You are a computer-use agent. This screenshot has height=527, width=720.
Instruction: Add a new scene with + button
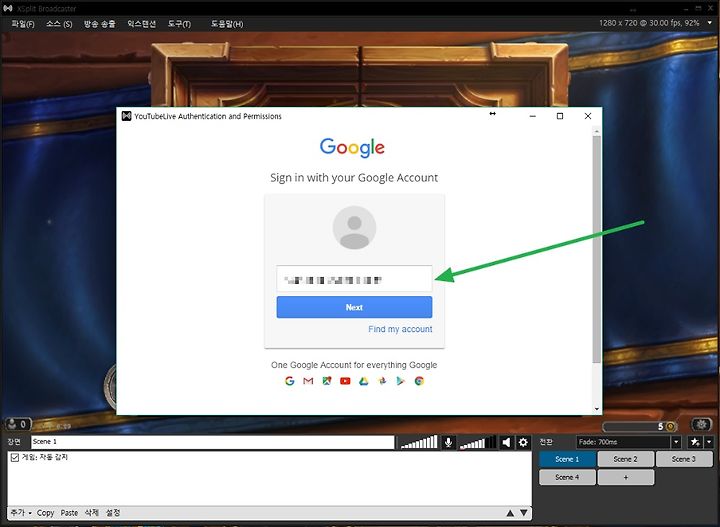tap(625, 477)
